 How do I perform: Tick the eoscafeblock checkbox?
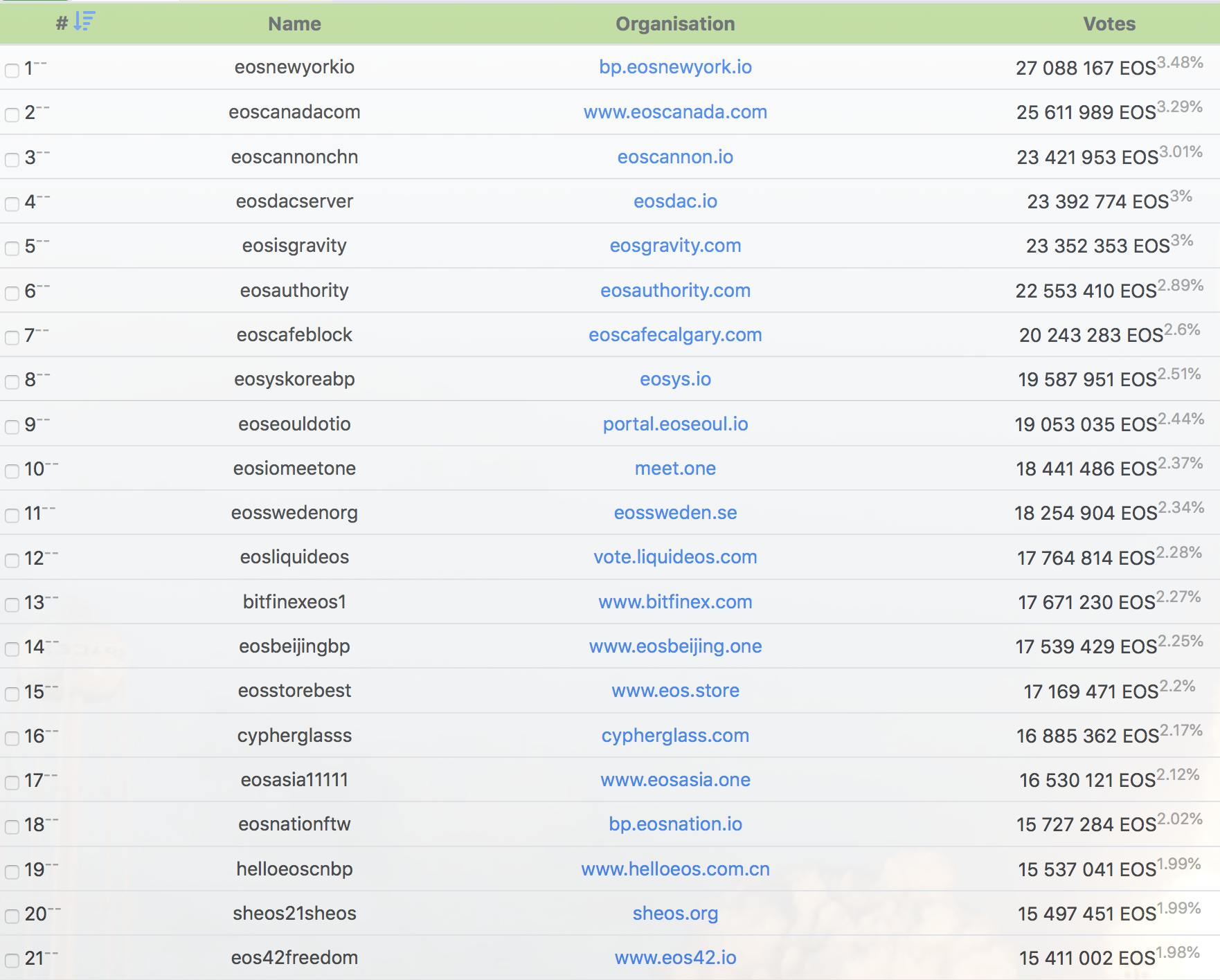click(12, 338)
